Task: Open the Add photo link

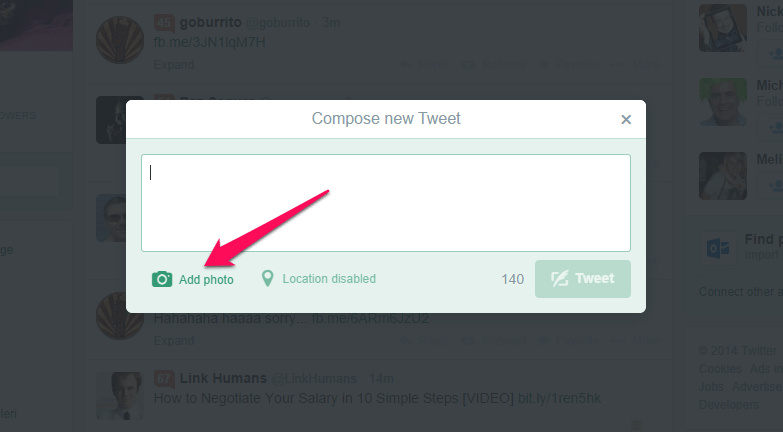Action: coord(206,280)
